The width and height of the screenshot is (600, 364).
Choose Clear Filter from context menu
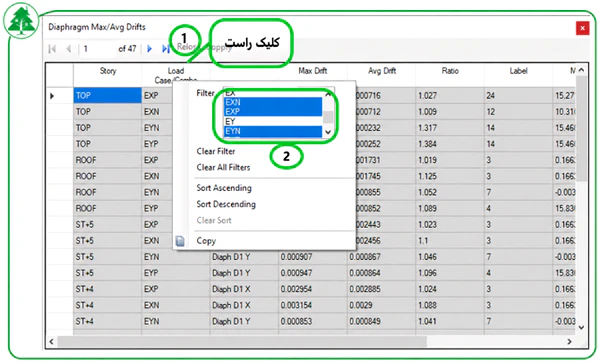click(x=216, y=151)
